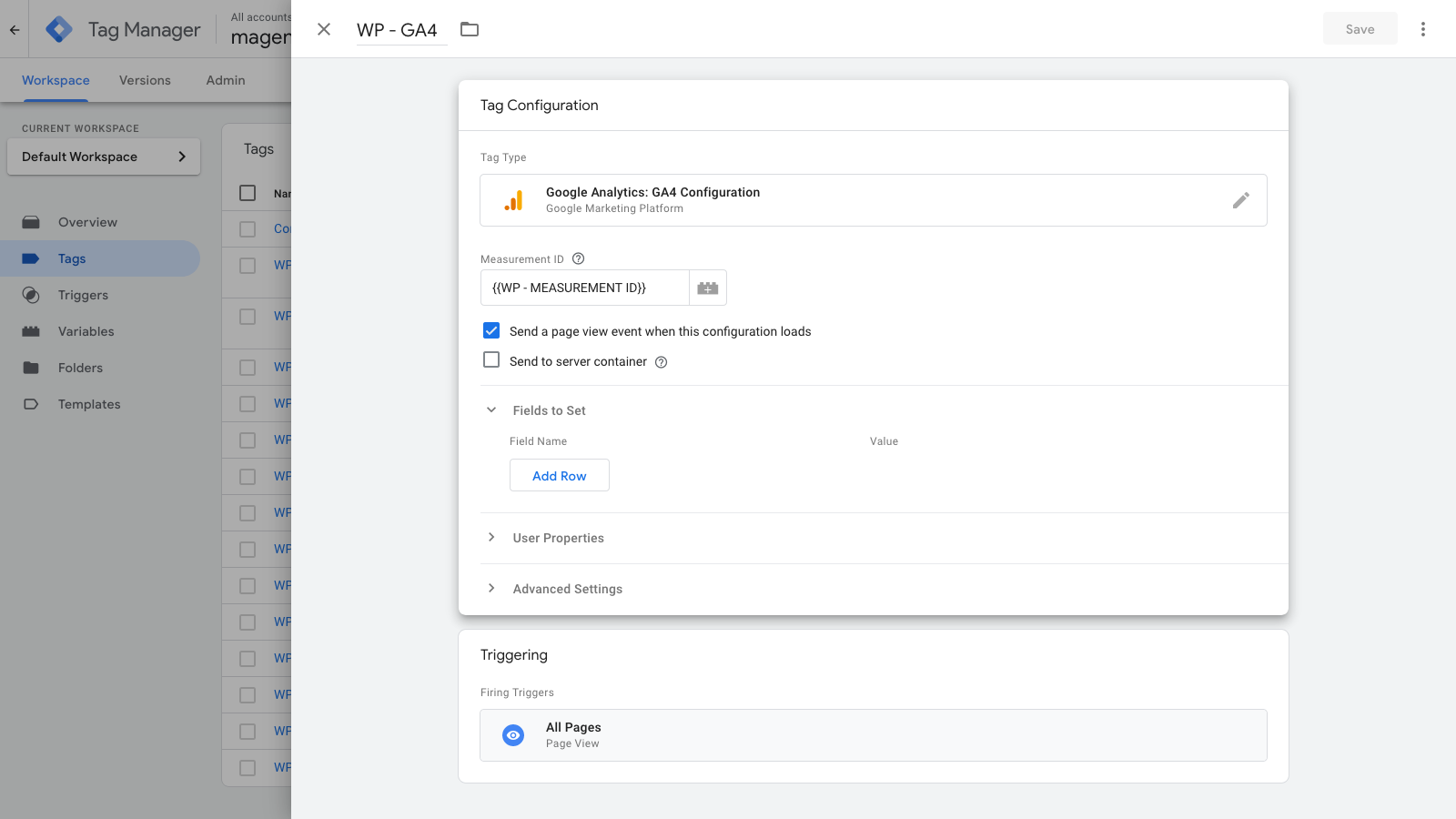This screenshot has width=1456, height=819.
Task: Open Overview in the sidebar
Action: 100,222
